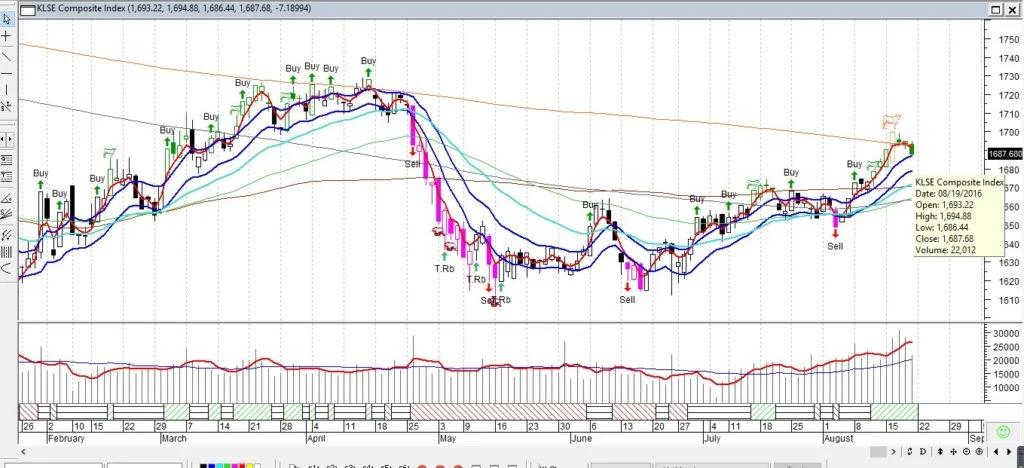Click the 1750 price scale label
Screen dimensions: 1024x468
[1008, 39]
